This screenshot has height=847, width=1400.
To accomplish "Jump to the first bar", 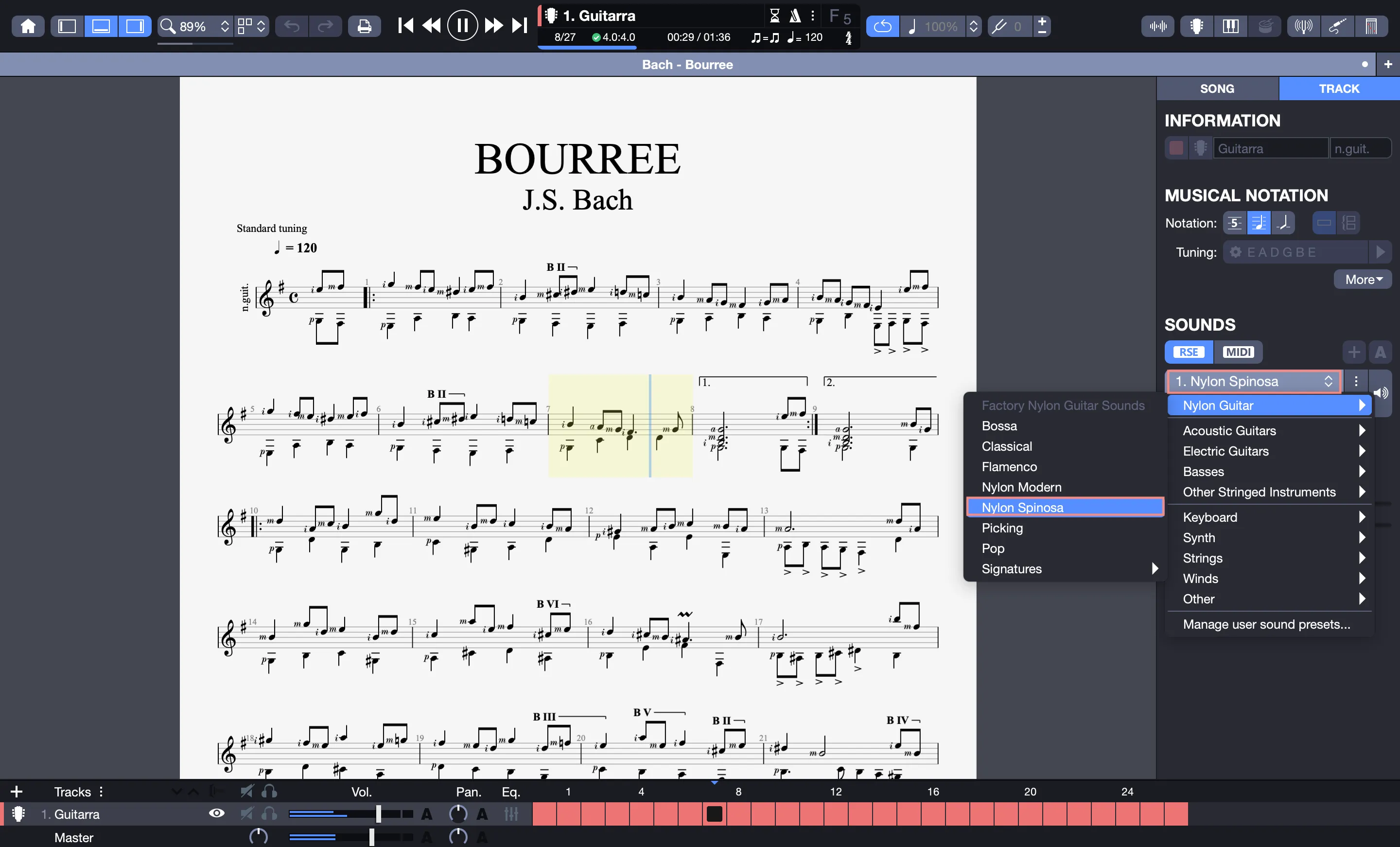I will click(x=406, y=26).
